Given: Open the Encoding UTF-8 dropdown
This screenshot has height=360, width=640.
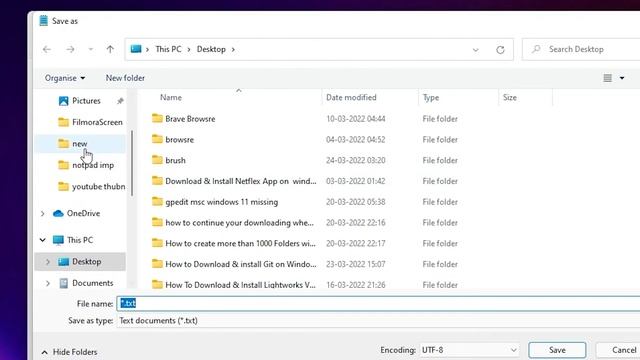Looking at the screenshot, I should (x=470, y=350).
